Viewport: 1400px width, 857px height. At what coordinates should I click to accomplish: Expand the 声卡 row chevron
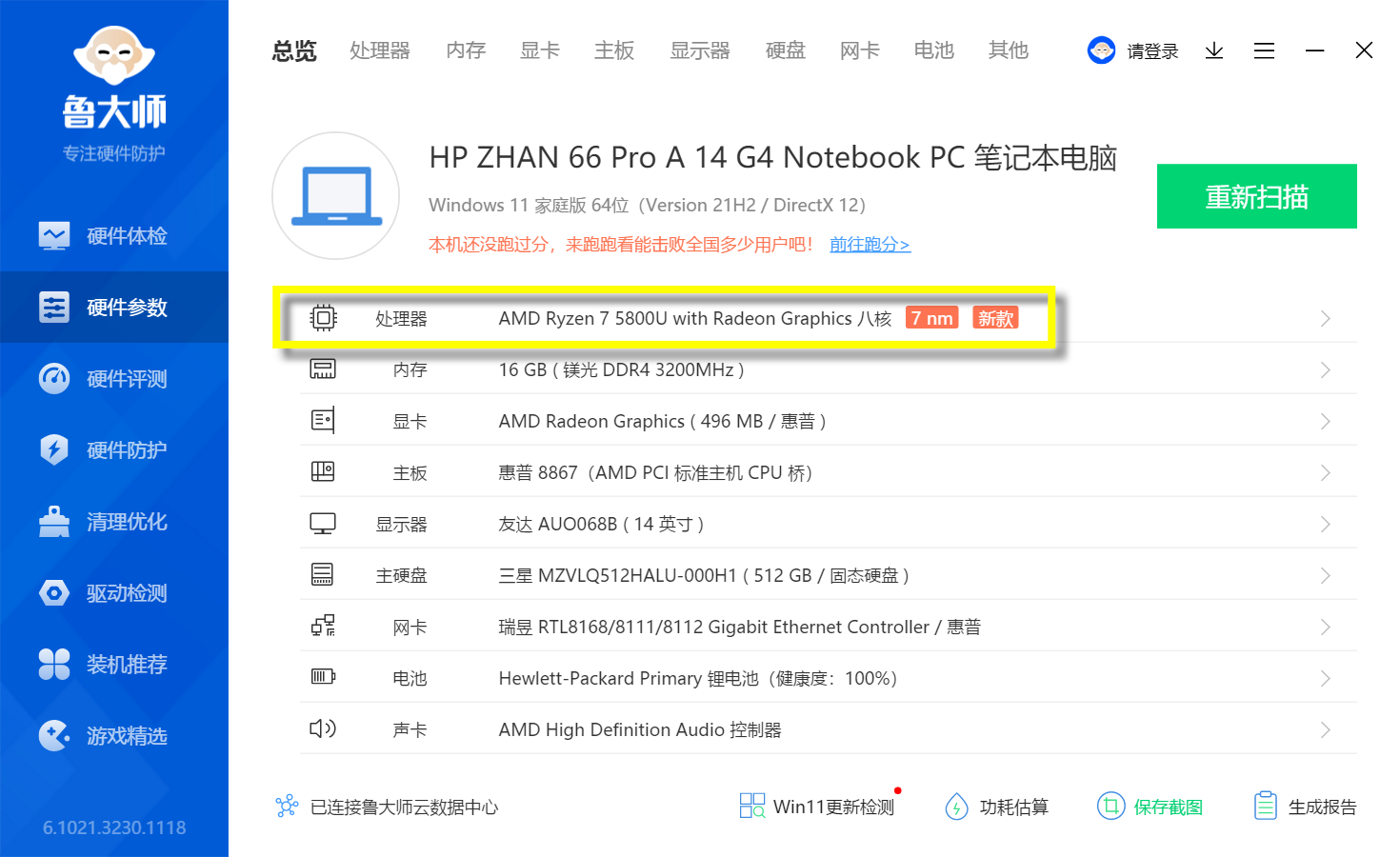1325,729
